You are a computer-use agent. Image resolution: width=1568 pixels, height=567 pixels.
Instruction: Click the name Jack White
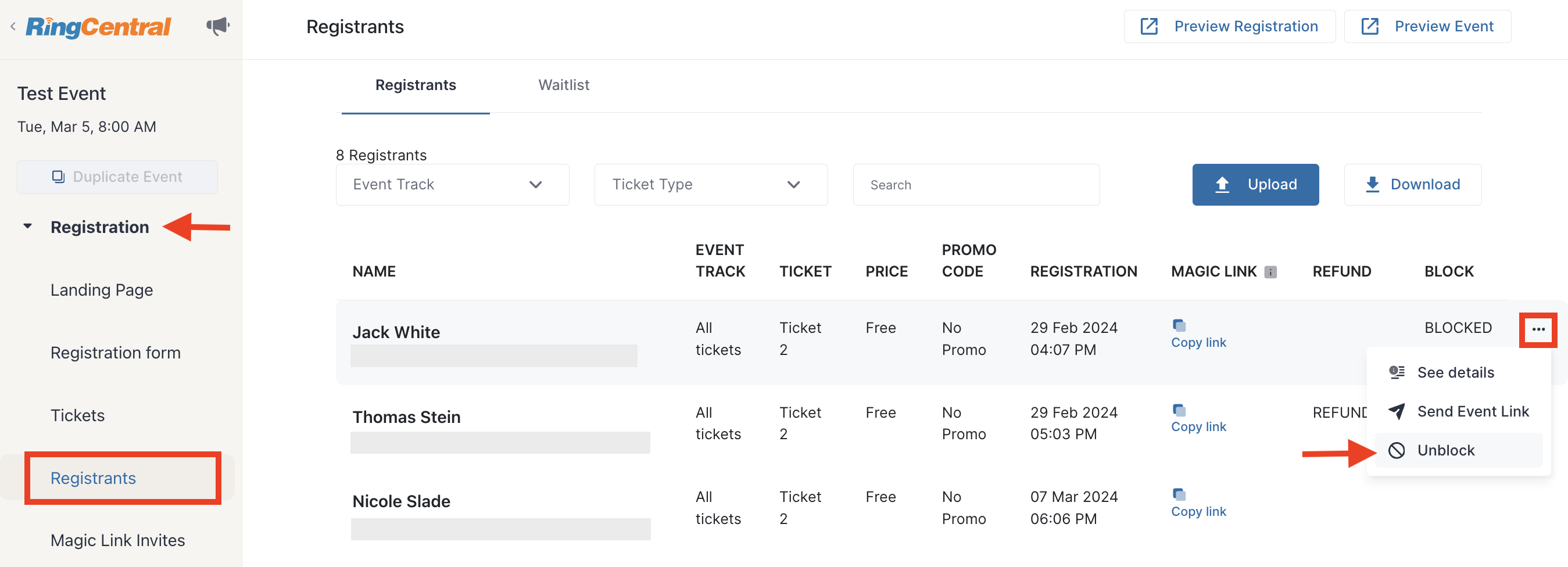pos(396,332)
